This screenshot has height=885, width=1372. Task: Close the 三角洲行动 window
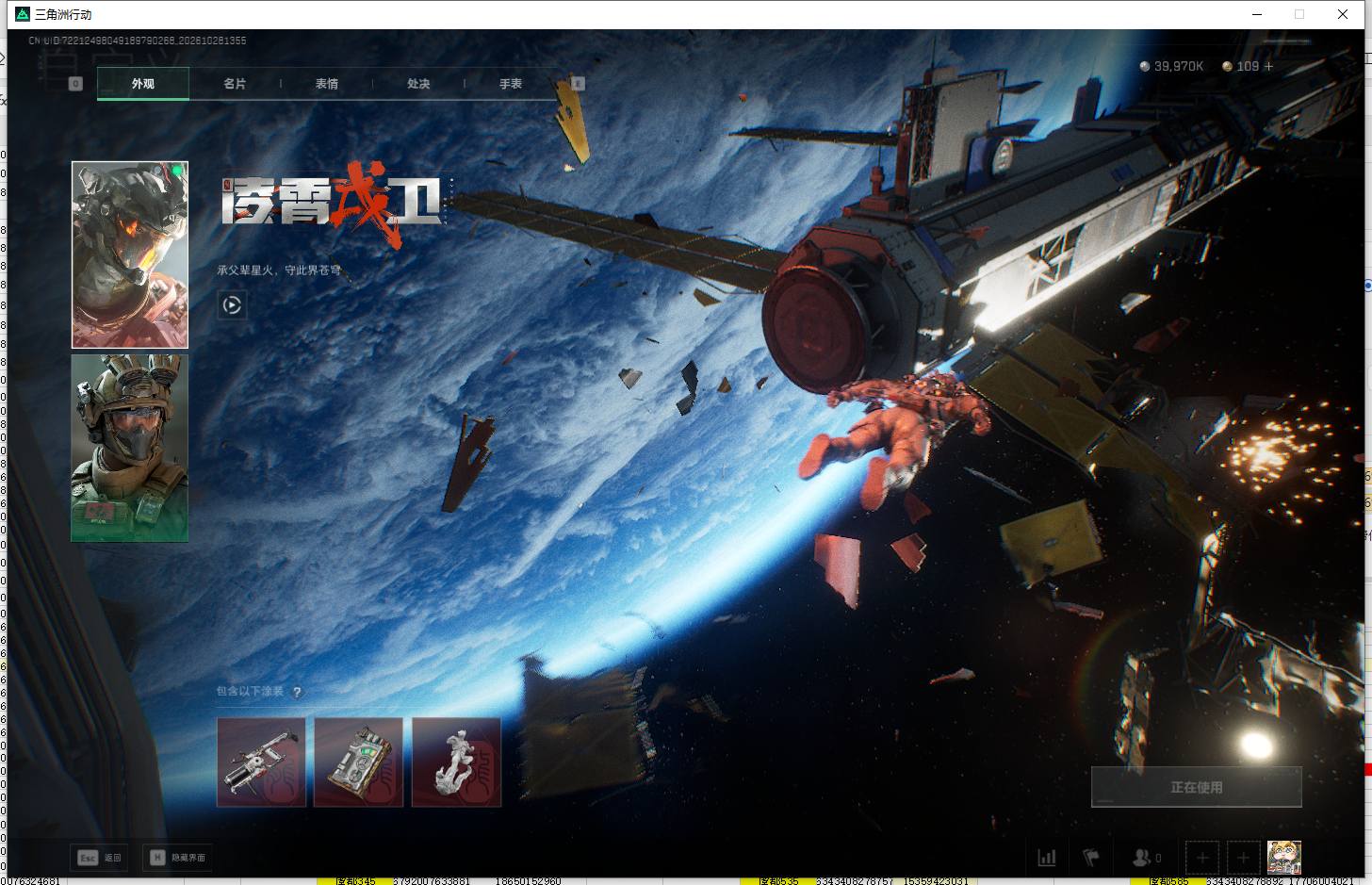pyautogui.click(x=1343, y=14)
